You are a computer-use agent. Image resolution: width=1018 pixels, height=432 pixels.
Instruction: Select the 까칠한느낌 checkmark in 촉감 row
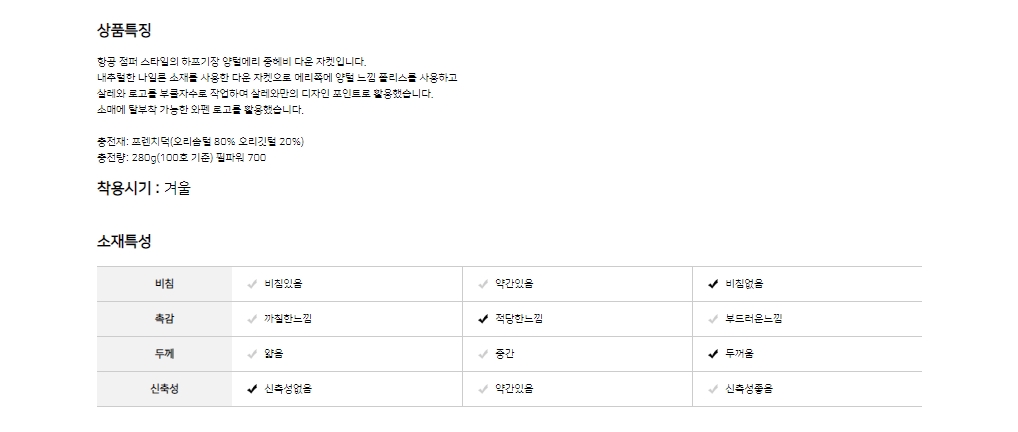tap(252, 319)
